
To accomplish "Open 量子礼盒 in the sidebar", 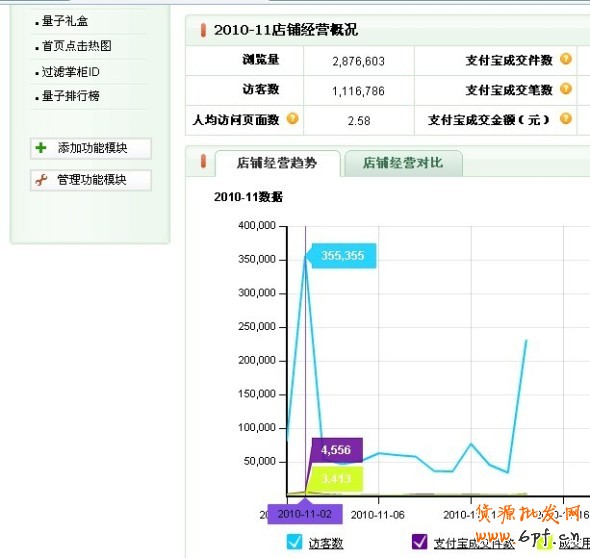I will pos(65,21).
